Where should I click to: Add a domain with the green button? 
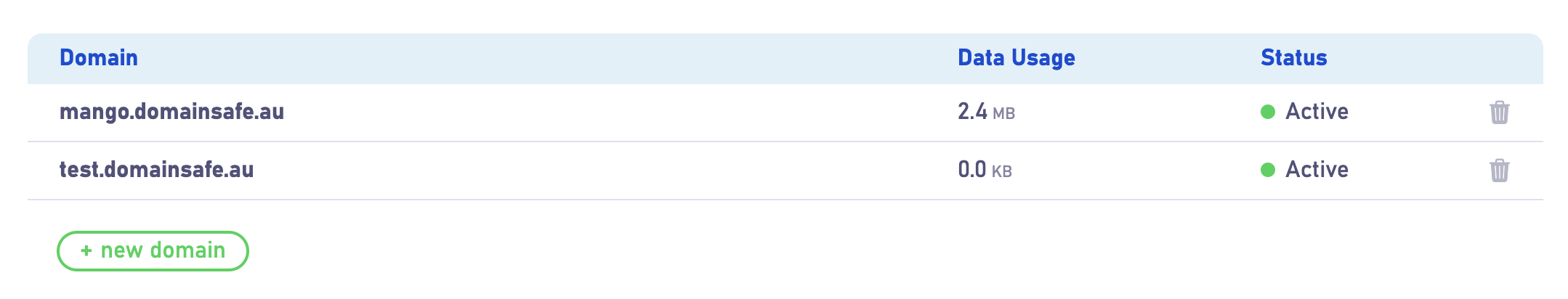(x=153, y=251)
